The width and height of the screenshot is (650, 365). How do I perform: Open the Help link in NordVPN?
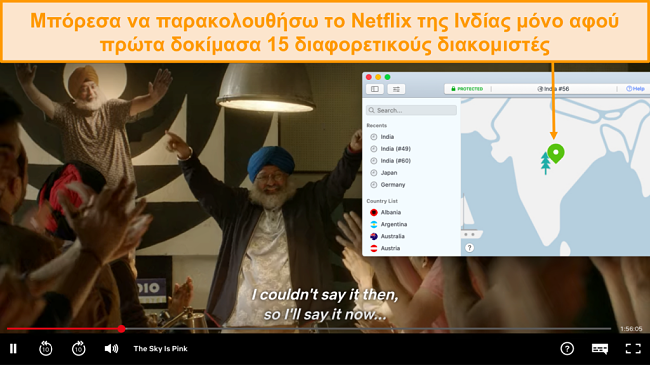[635, 89]
